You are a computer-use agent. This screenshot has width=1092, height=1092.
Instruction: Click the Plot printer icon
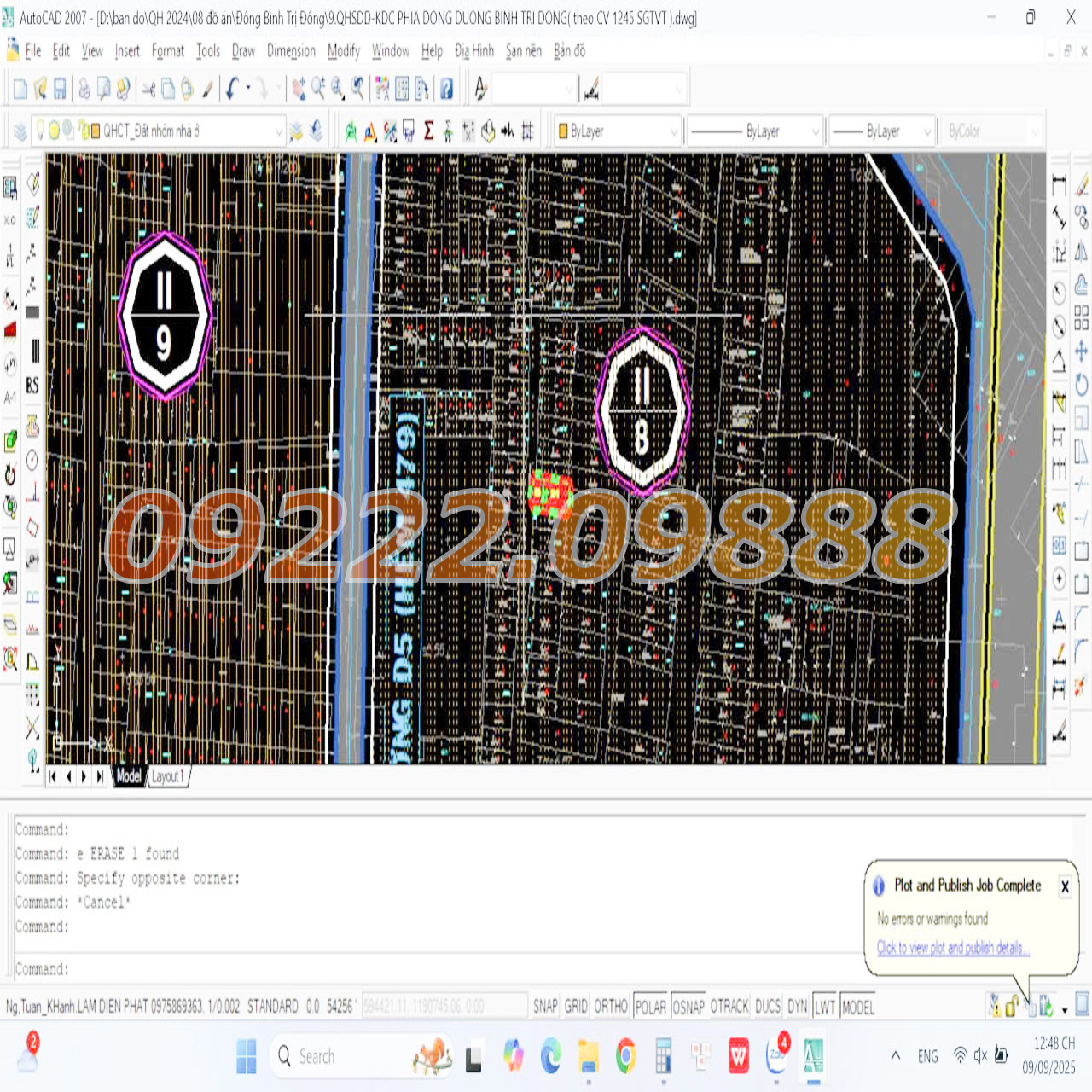click(84, 89)
